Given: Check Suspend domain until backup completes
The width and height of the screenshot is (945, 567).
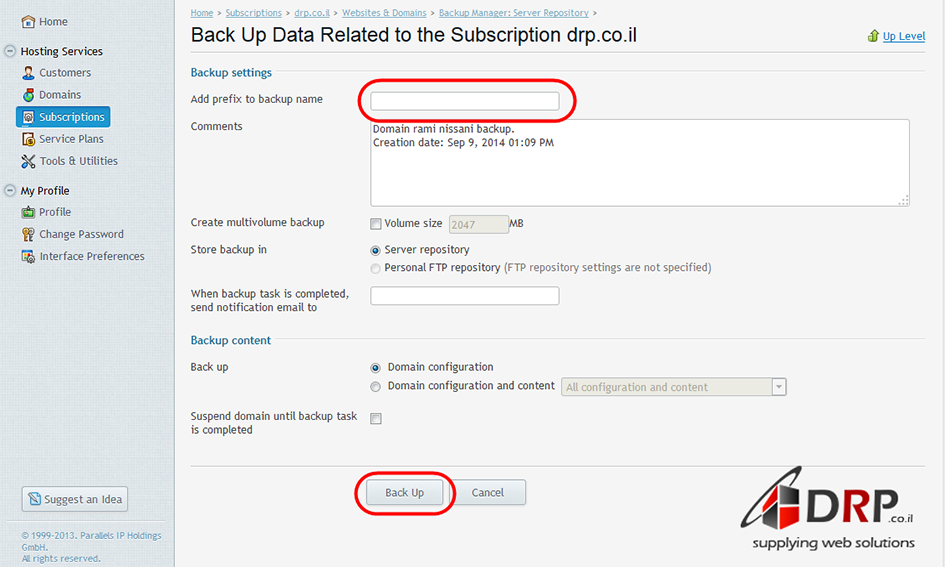Looking at the screenshot, I should 376,419.
